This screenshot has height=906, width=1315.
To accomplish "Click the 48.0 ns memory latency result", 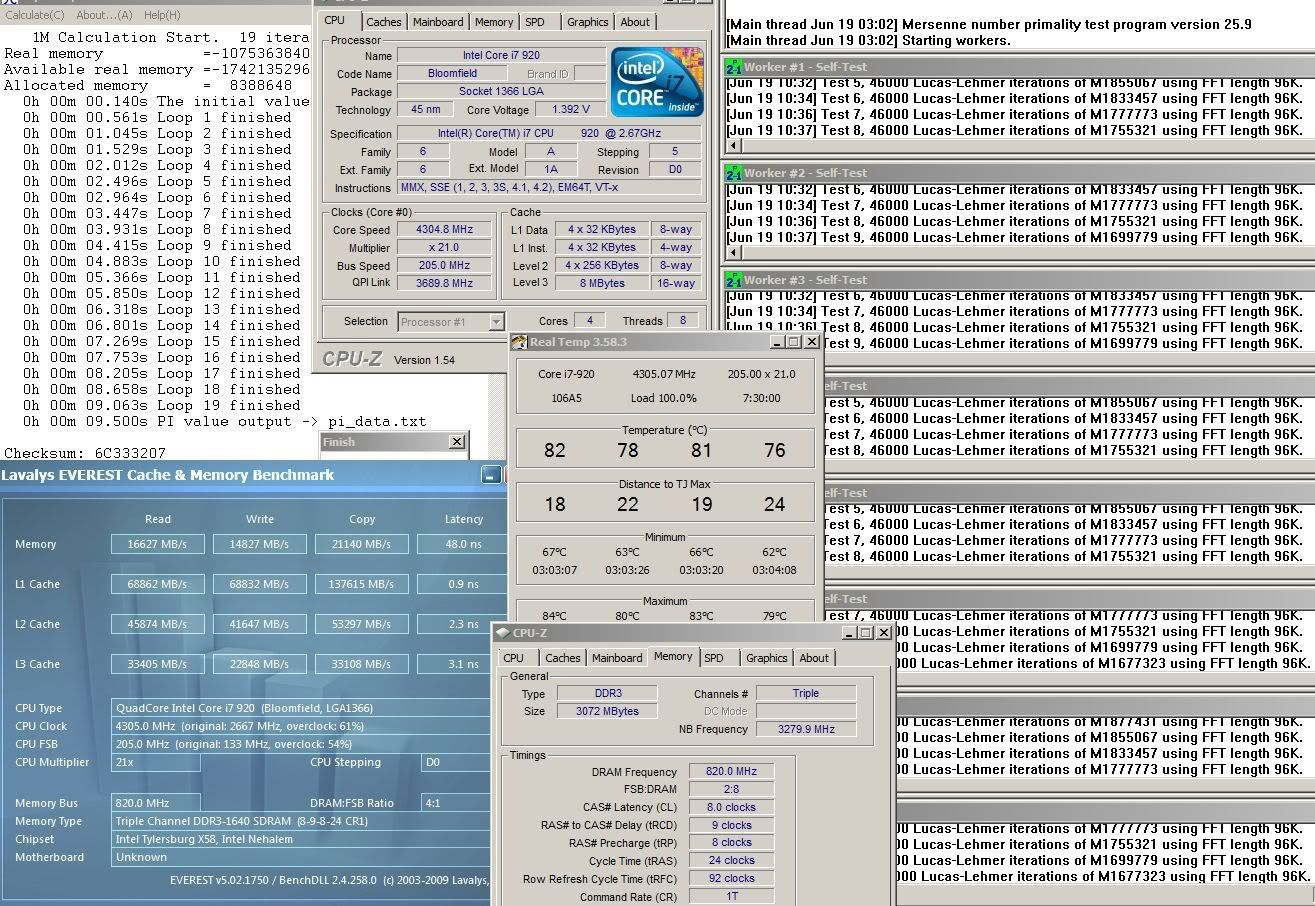I will click(463, 544).
